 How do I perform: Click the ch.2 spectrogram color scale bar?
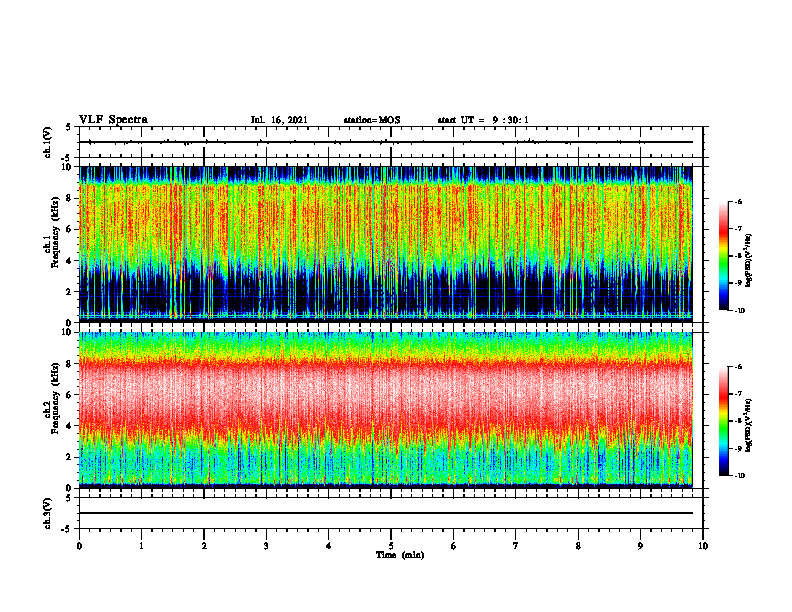pos(723,421)
